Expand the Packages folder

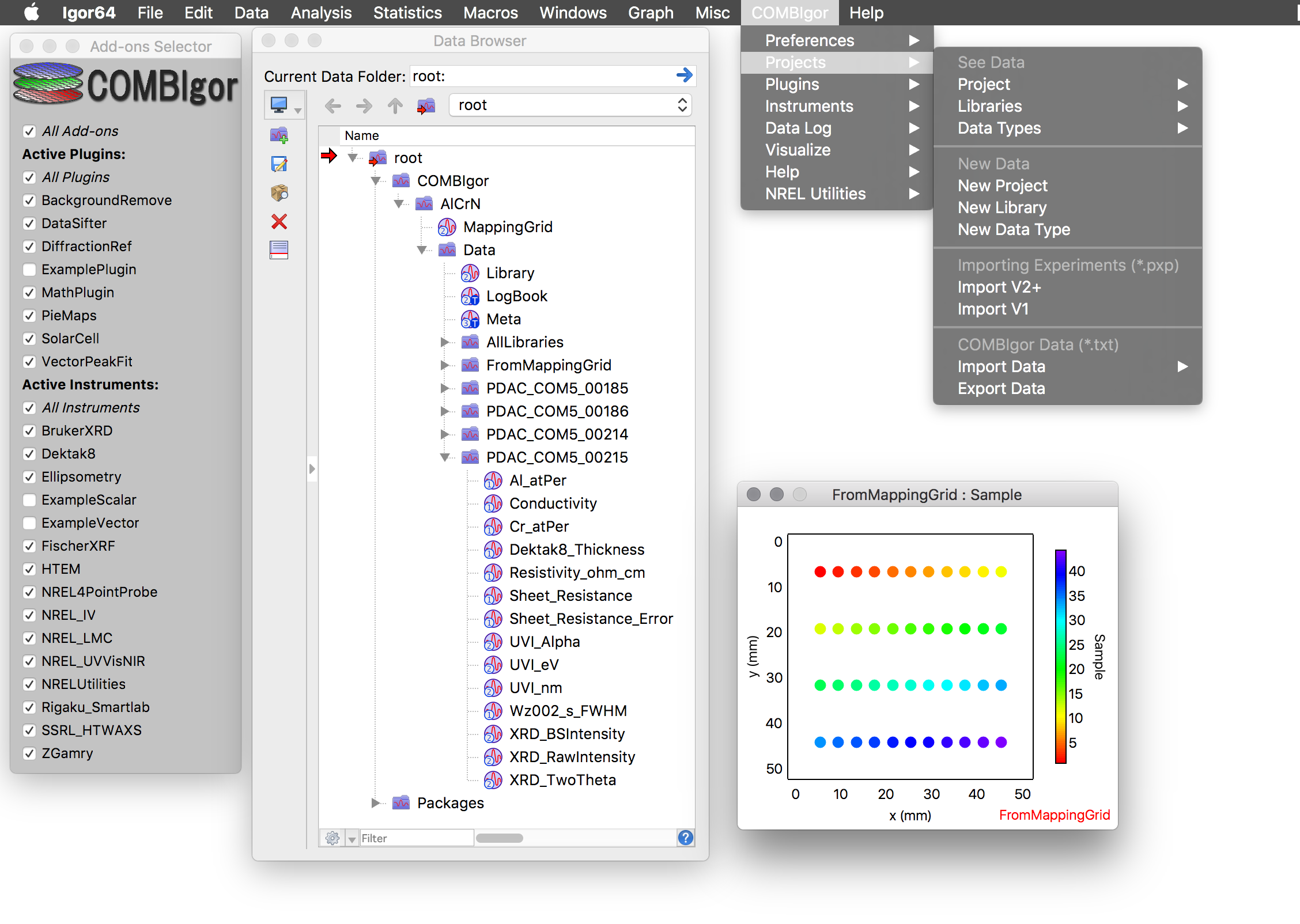point(376,803)
